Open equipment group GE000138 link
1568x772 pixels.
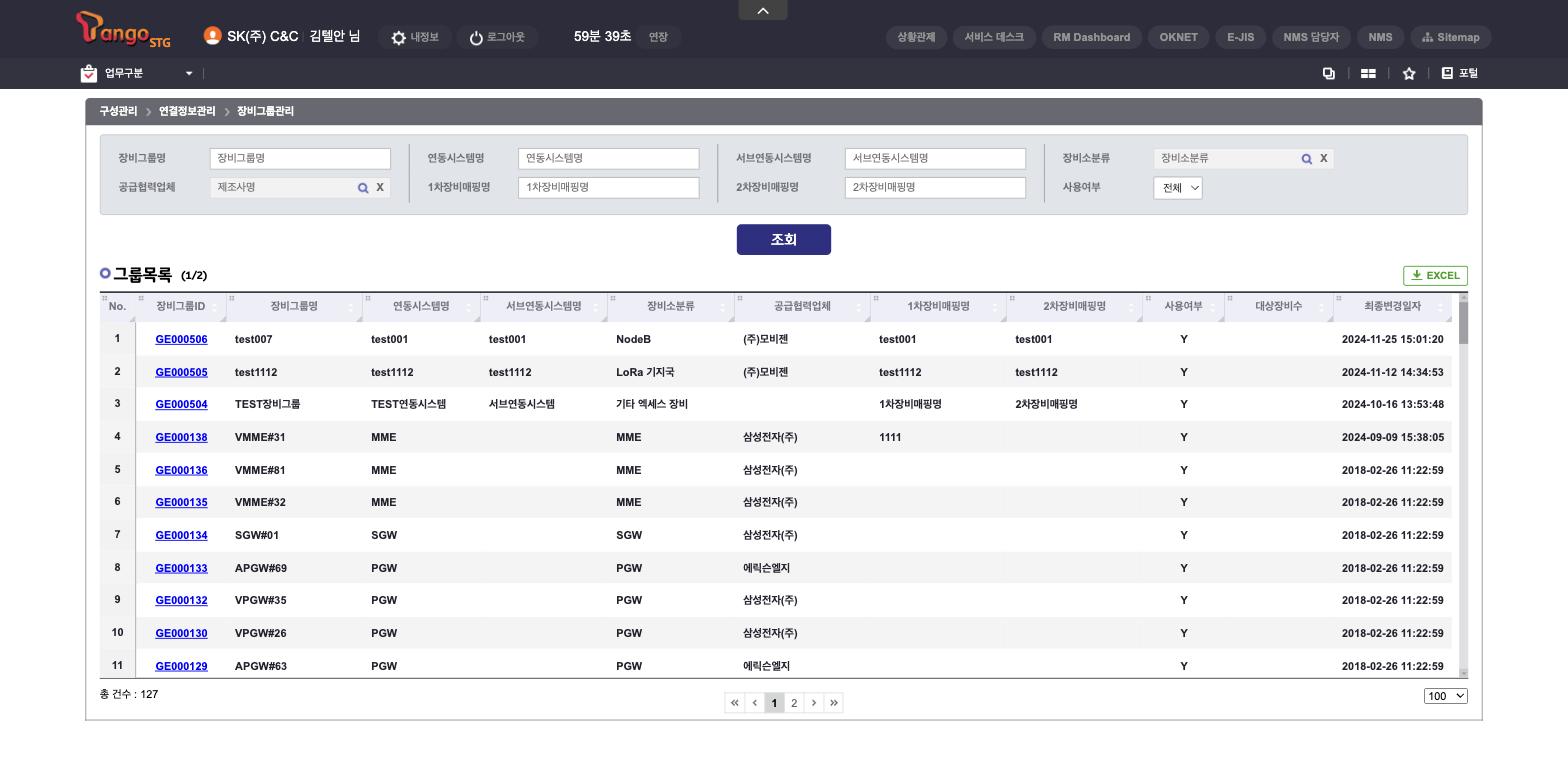coord(181,437)
